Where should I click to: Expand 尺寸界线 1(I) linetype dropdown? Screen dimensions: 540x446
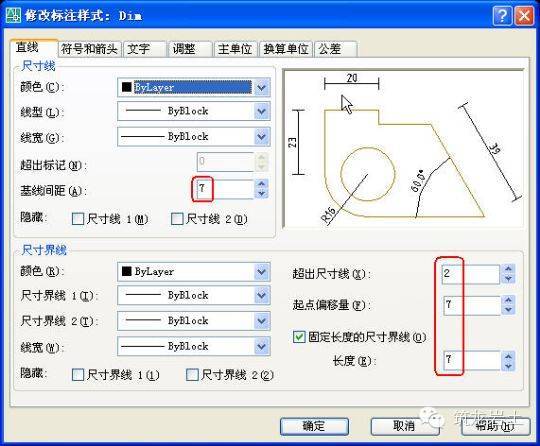[262, 295]
